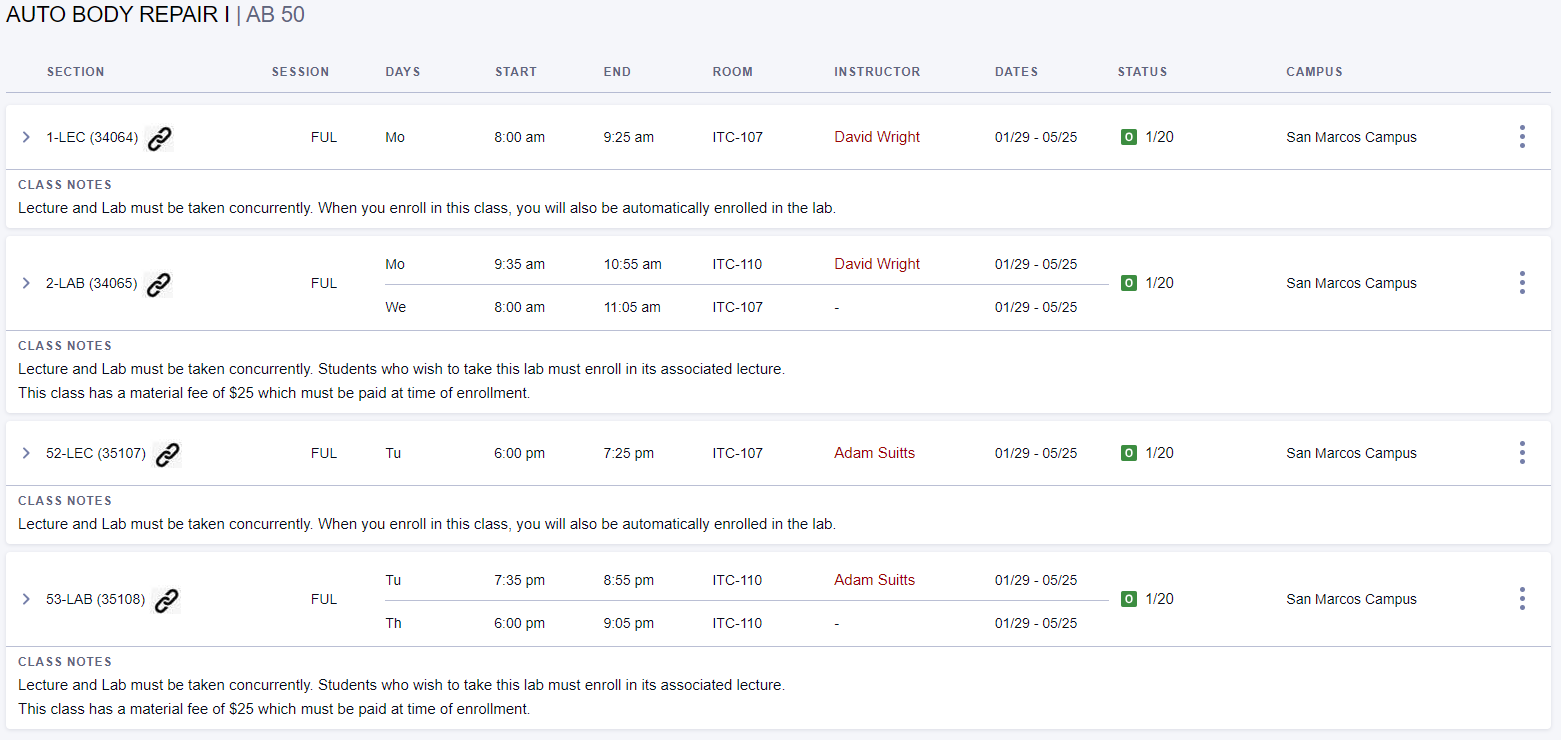Viewport: 1561px width, 740px height.
Task: Open kebab menu for 52-LEC section
Action: [1521, 453]
